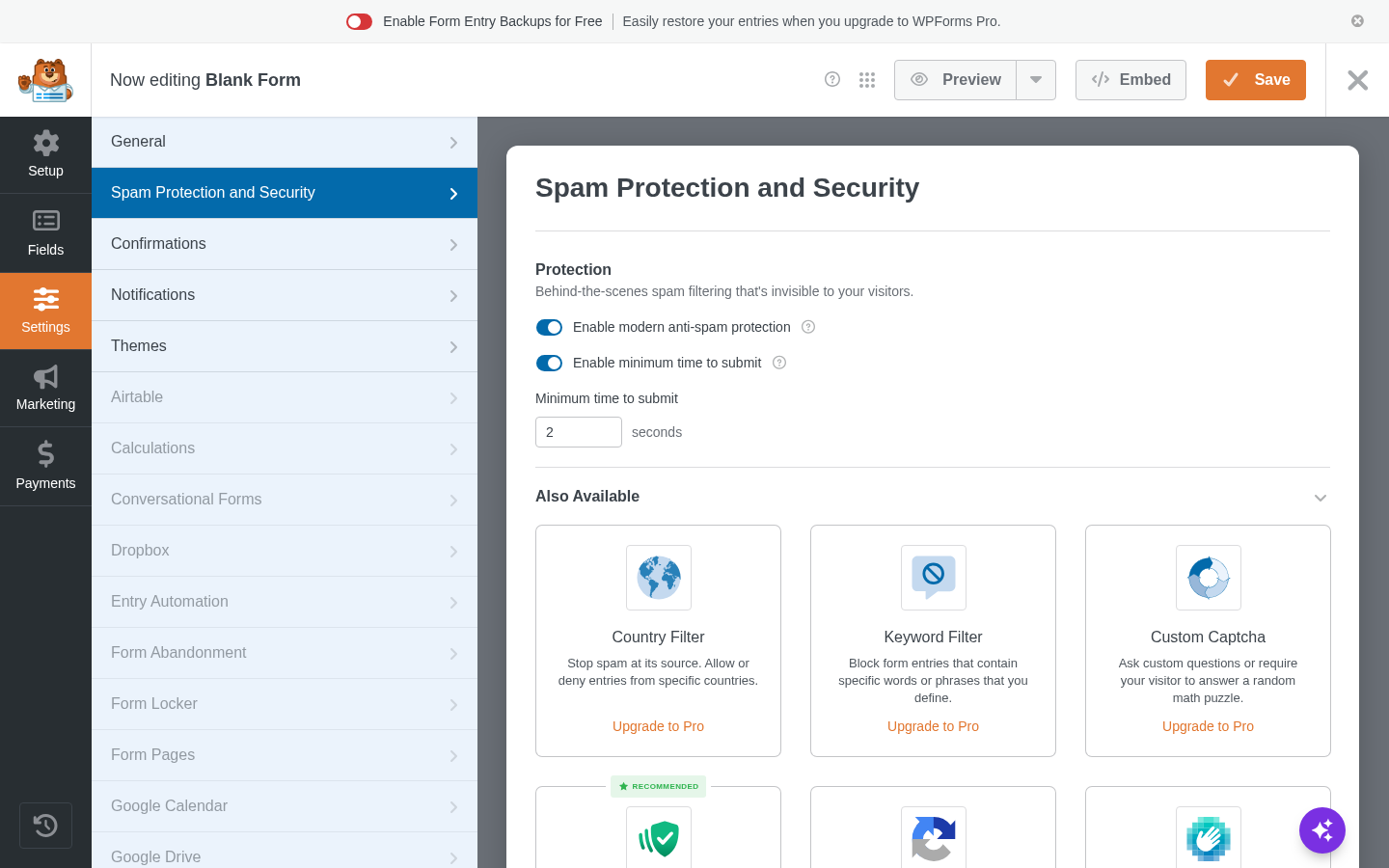Click the Embed button
Viewport: 1389px width, 868px height.
(1130, 80)
